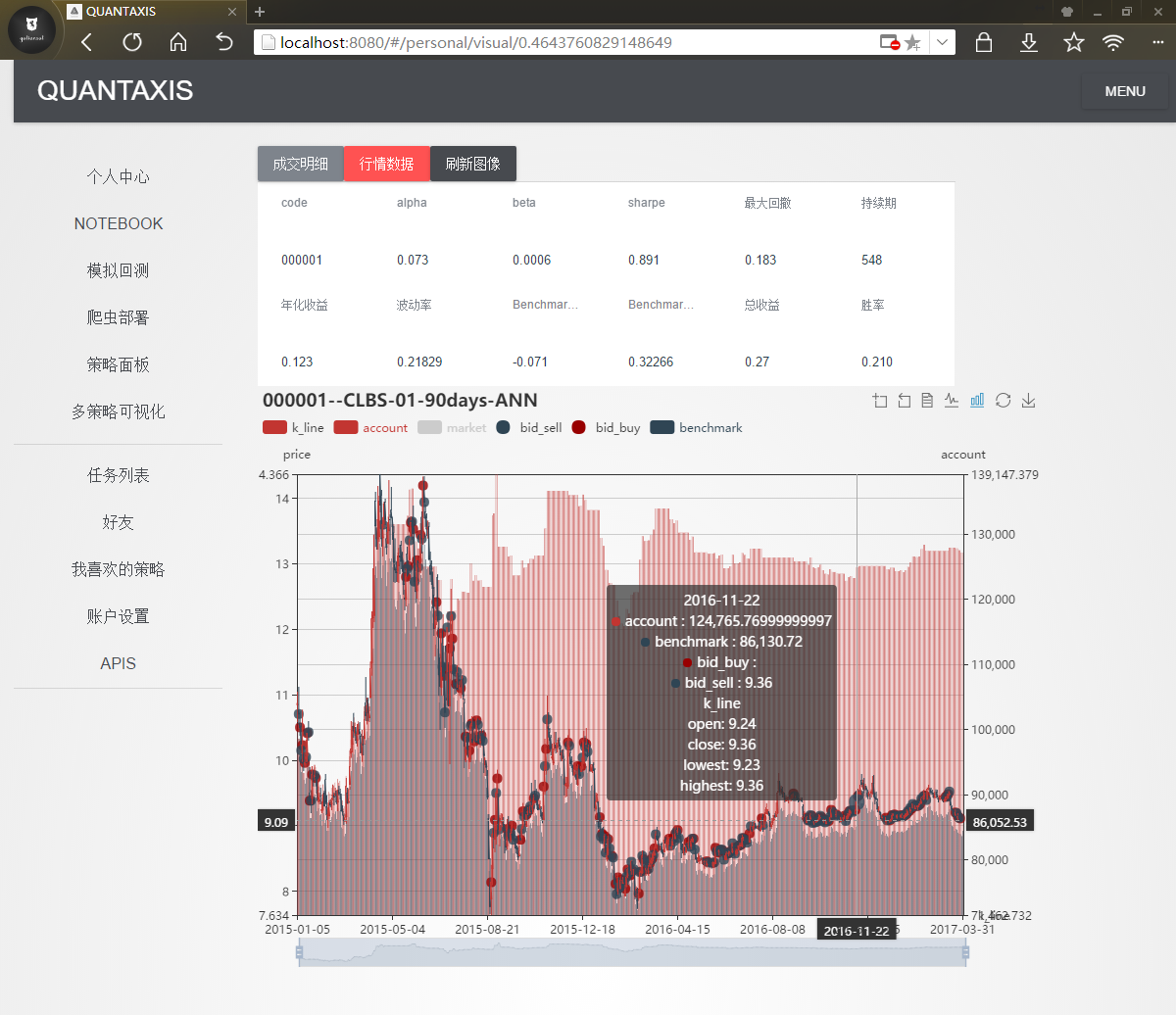1176x1015 pixels.
Task: Open the MENU in the top right
Action: tap(1124, 90)
